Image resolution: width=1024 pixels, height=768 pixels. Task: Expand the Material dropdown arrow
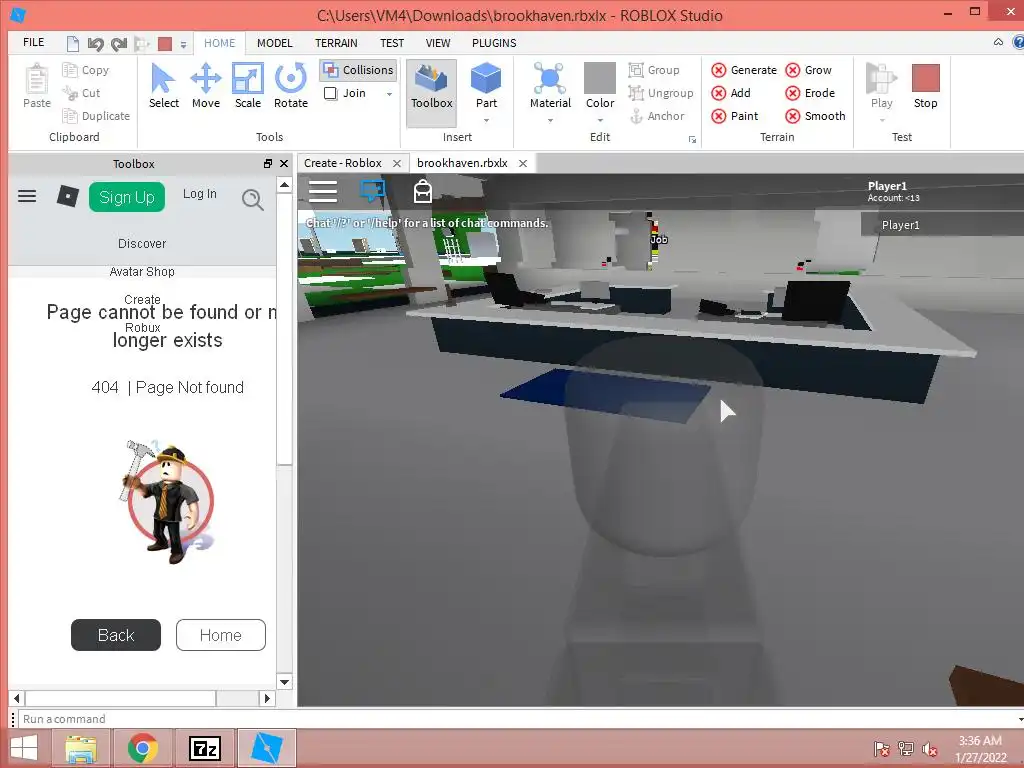tap(550, 121)
